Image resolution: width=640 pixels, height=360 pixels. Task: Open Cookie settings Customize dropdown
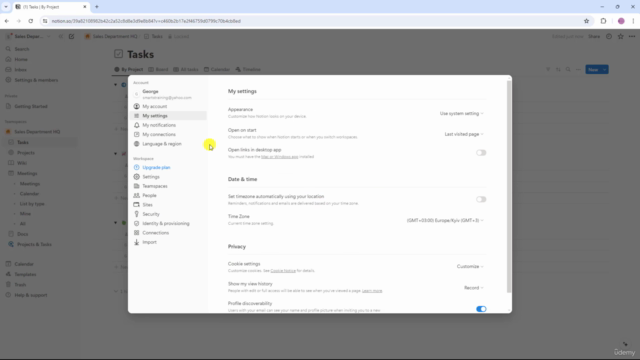point(470,267)
